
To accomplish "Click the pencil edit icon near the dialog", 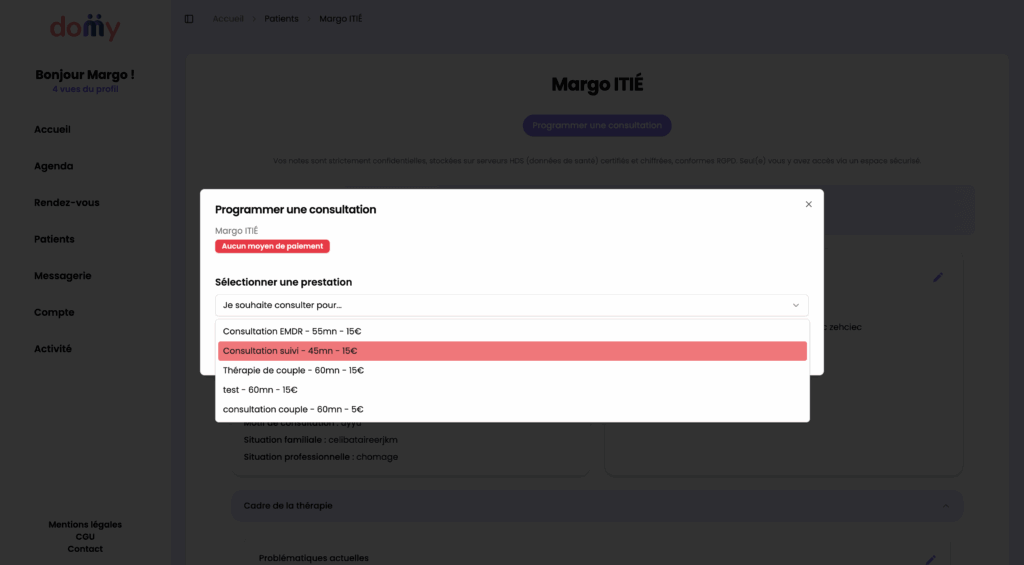I will pyautogui.click(x=937, y=277).
